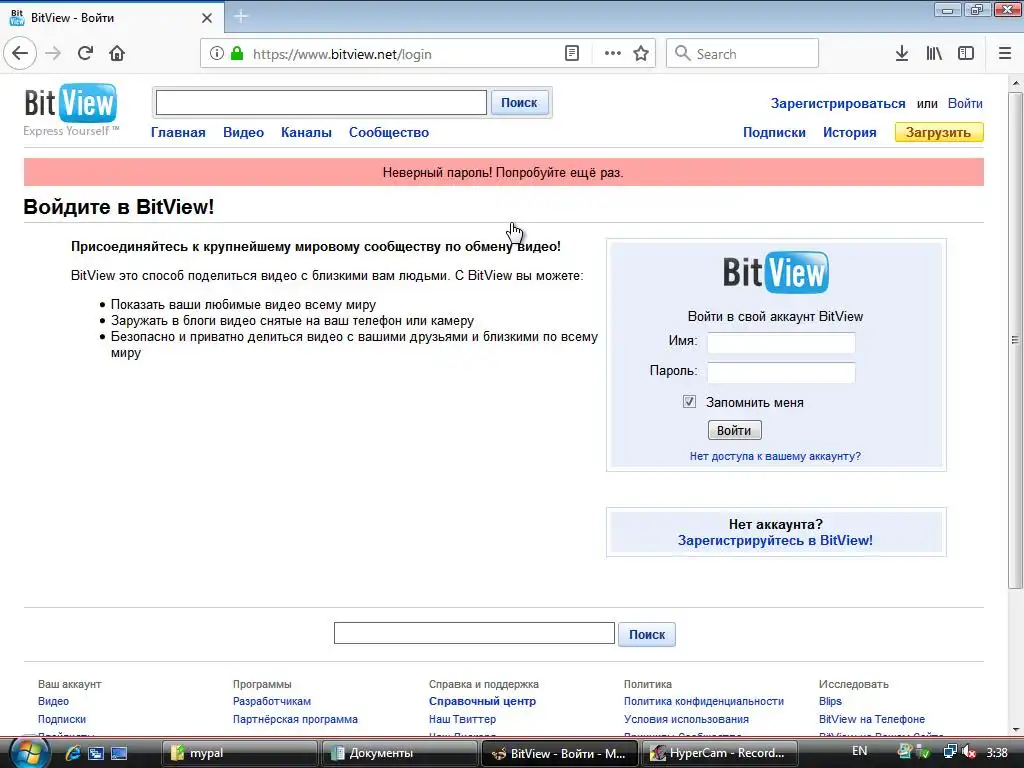
Task: Open the browser home icon
Action: pyautogui.click(x=117, y=54)
